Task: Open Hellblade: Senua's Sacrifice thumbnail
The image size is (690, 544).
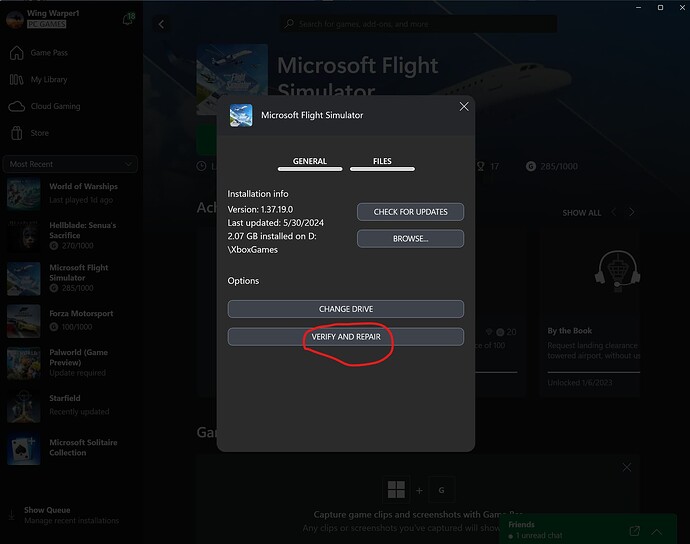Action: [24, 235]
